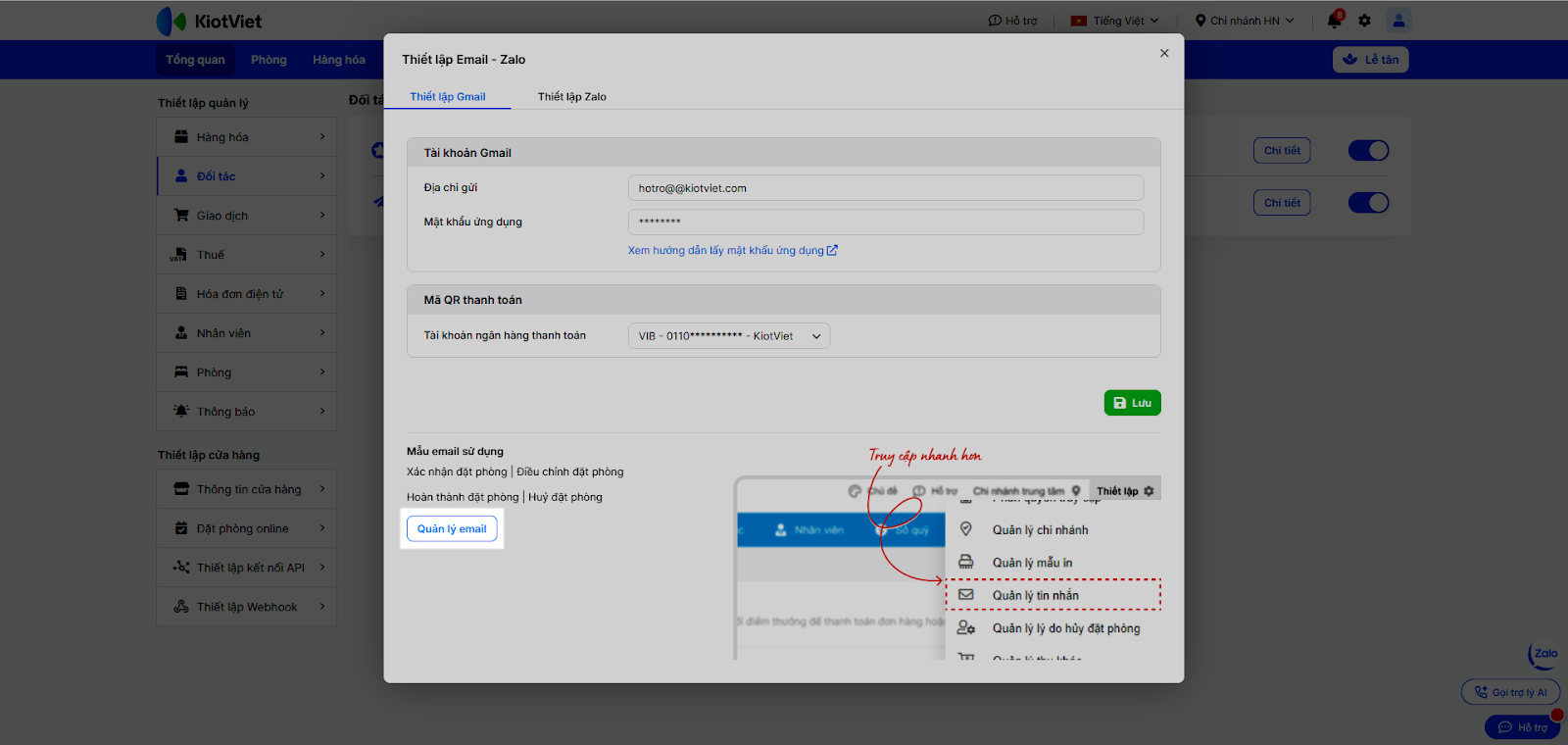This screenshot has width=1568, height=745.
Task: Toggle the second Chi tiết row switch
Action: (x=1368, y=203)
